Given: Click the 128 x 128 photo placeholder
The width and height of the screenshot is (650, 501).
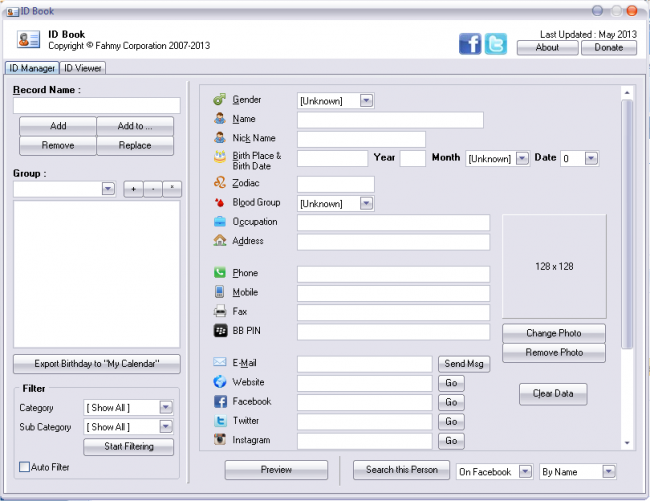Looking at the screenshot, I should 554,266.
